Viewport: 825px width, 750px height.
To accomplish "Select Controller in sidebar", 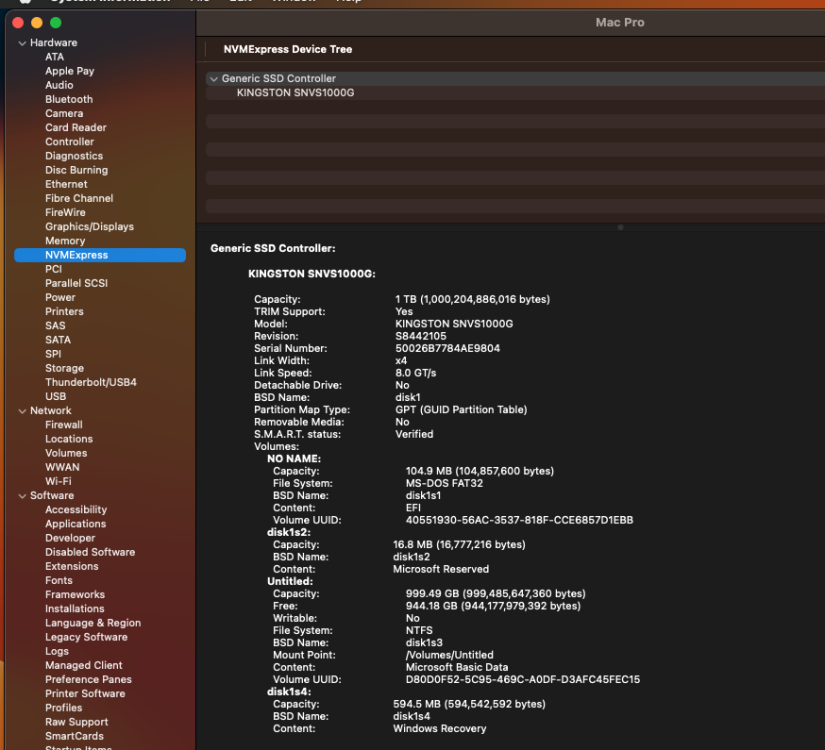I will [x=69, y=142].
